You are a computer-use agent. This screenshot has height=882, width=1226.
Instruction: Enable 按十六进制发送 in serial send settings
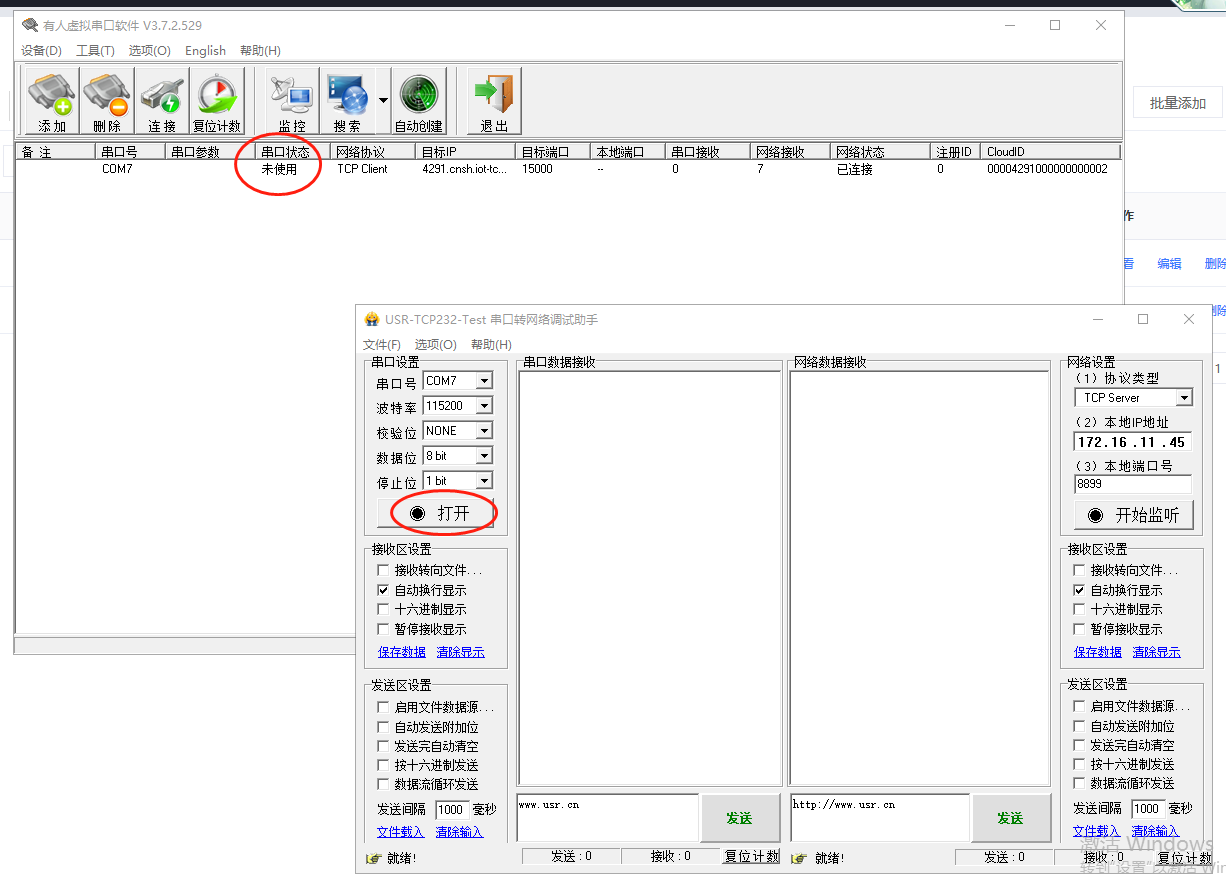coord(383,765)
